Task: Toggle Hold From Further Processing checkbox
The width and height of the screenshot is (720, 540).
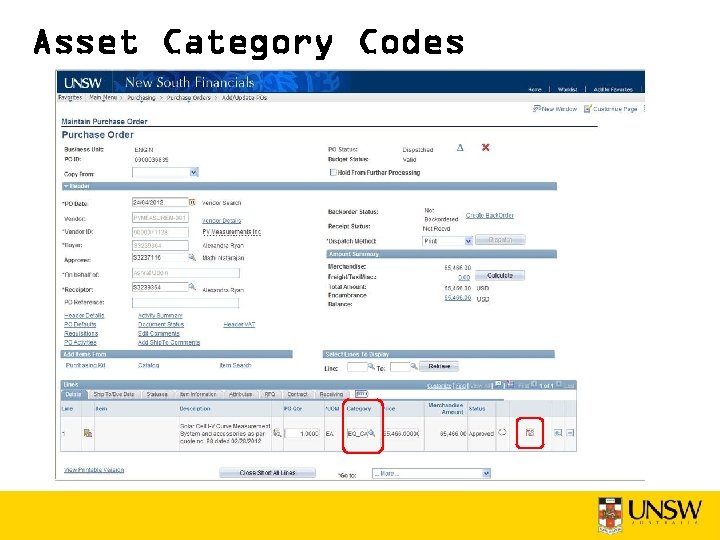Action: pyautogui.click(x=333, y=173)
